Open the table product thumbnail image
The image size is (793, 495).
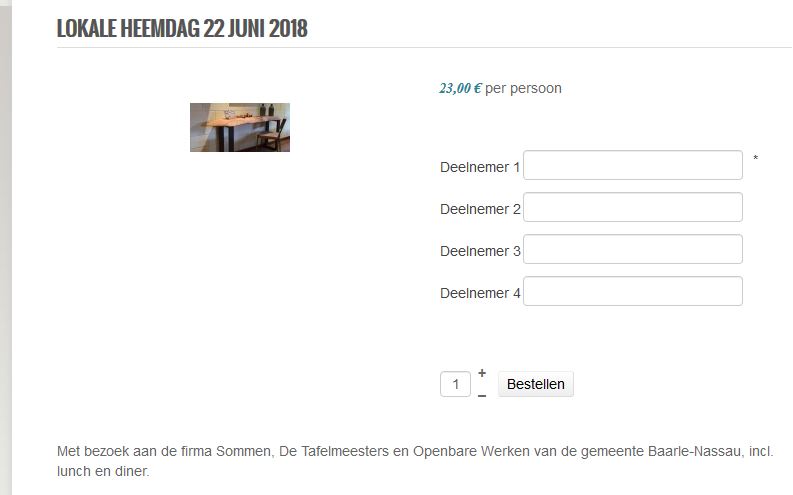[x=240, y=128]
